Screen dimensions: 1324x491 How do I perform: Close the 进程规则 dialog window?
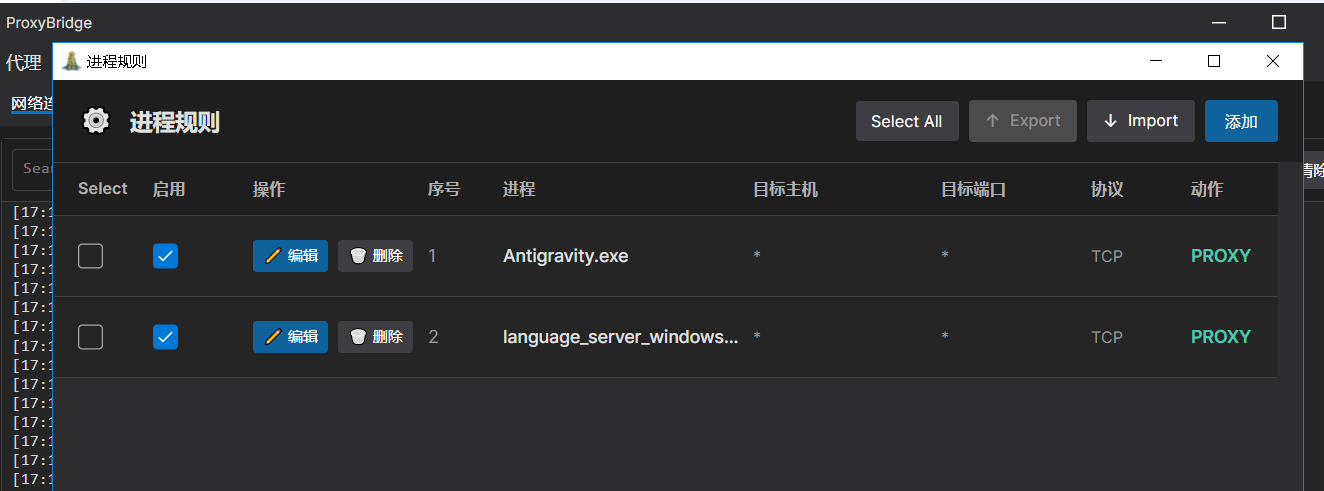1273,61
